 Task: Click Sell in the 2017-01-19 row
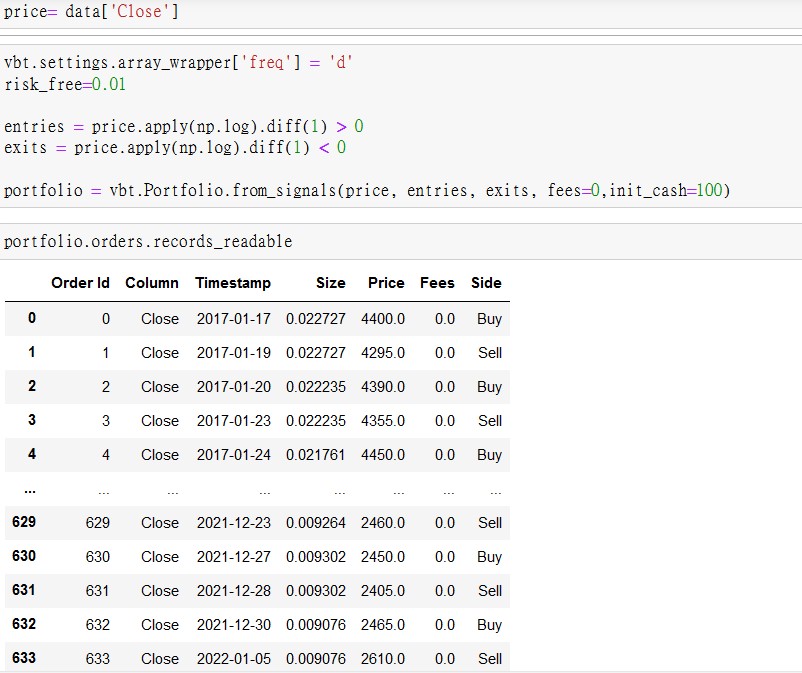[490, 353]
